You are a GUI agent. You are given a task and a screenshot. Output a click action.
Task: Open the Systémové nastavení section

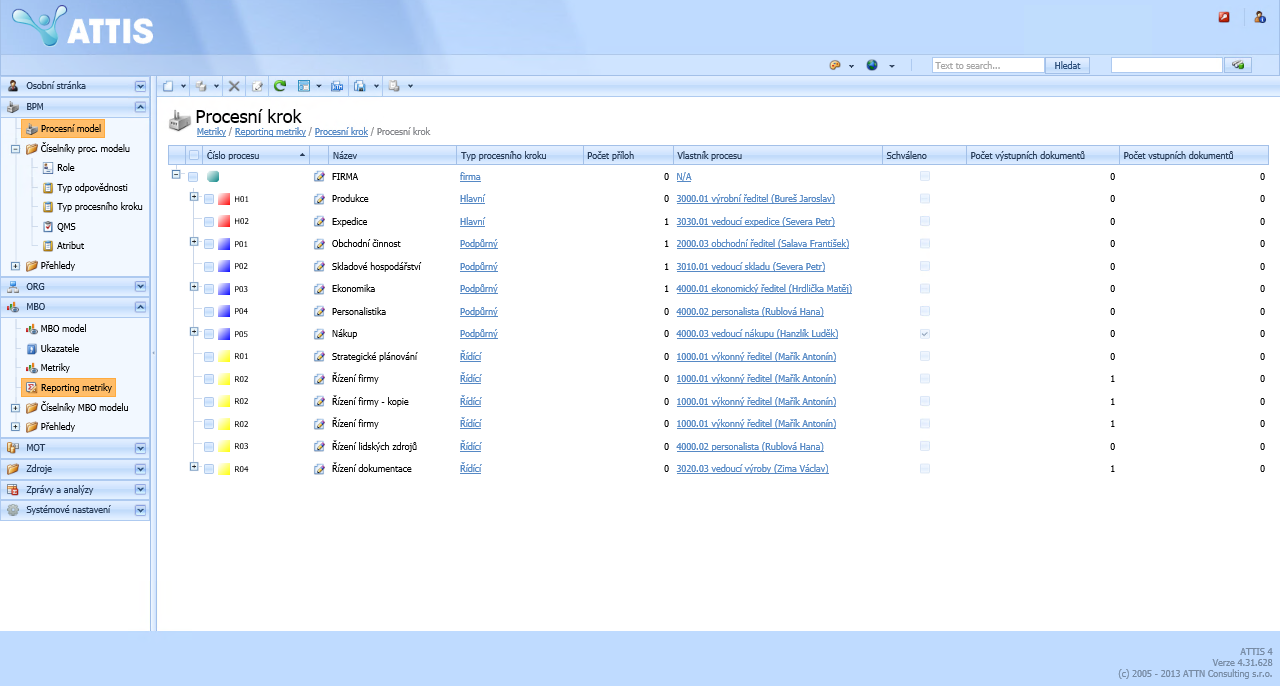click(75, 510)
